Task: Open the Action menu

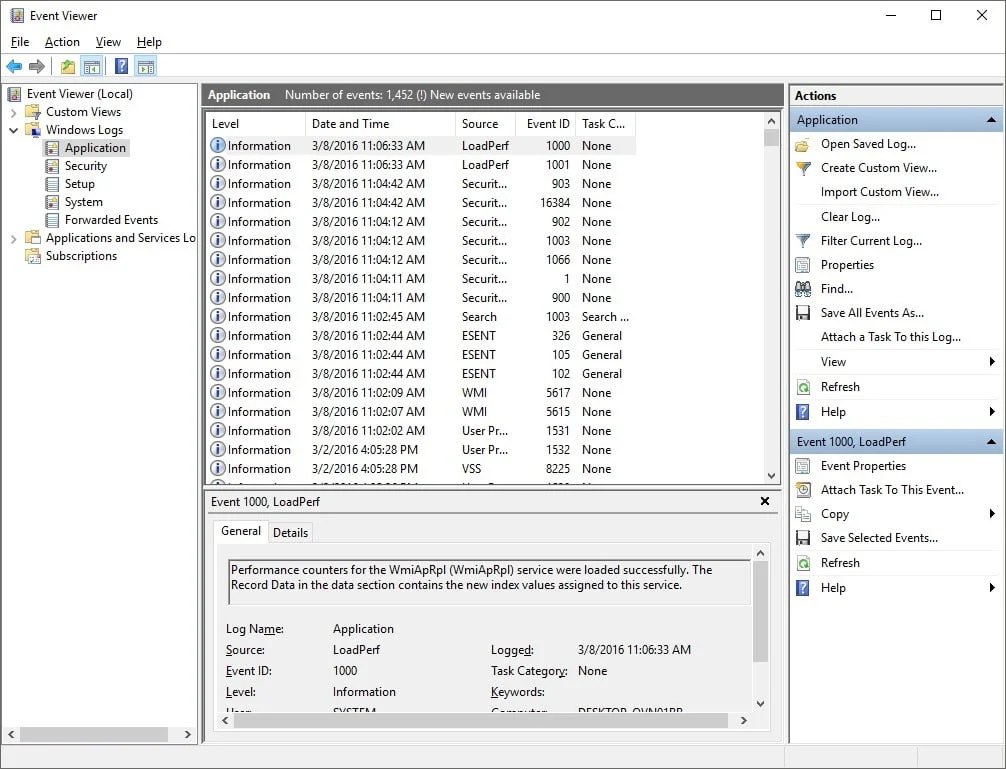Action: 62,42
